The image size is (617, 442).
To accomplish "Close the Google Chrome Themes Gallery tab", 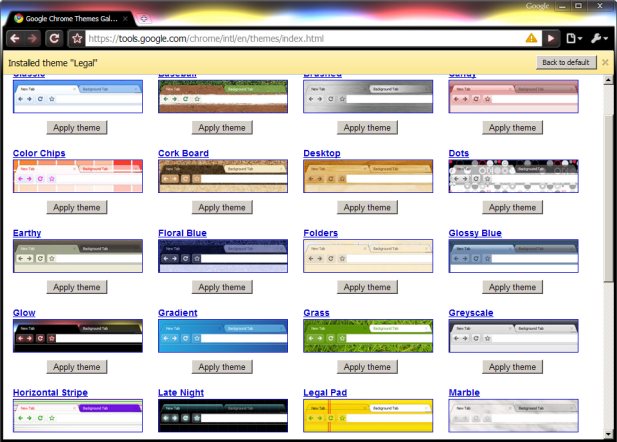I will point(125,18).
